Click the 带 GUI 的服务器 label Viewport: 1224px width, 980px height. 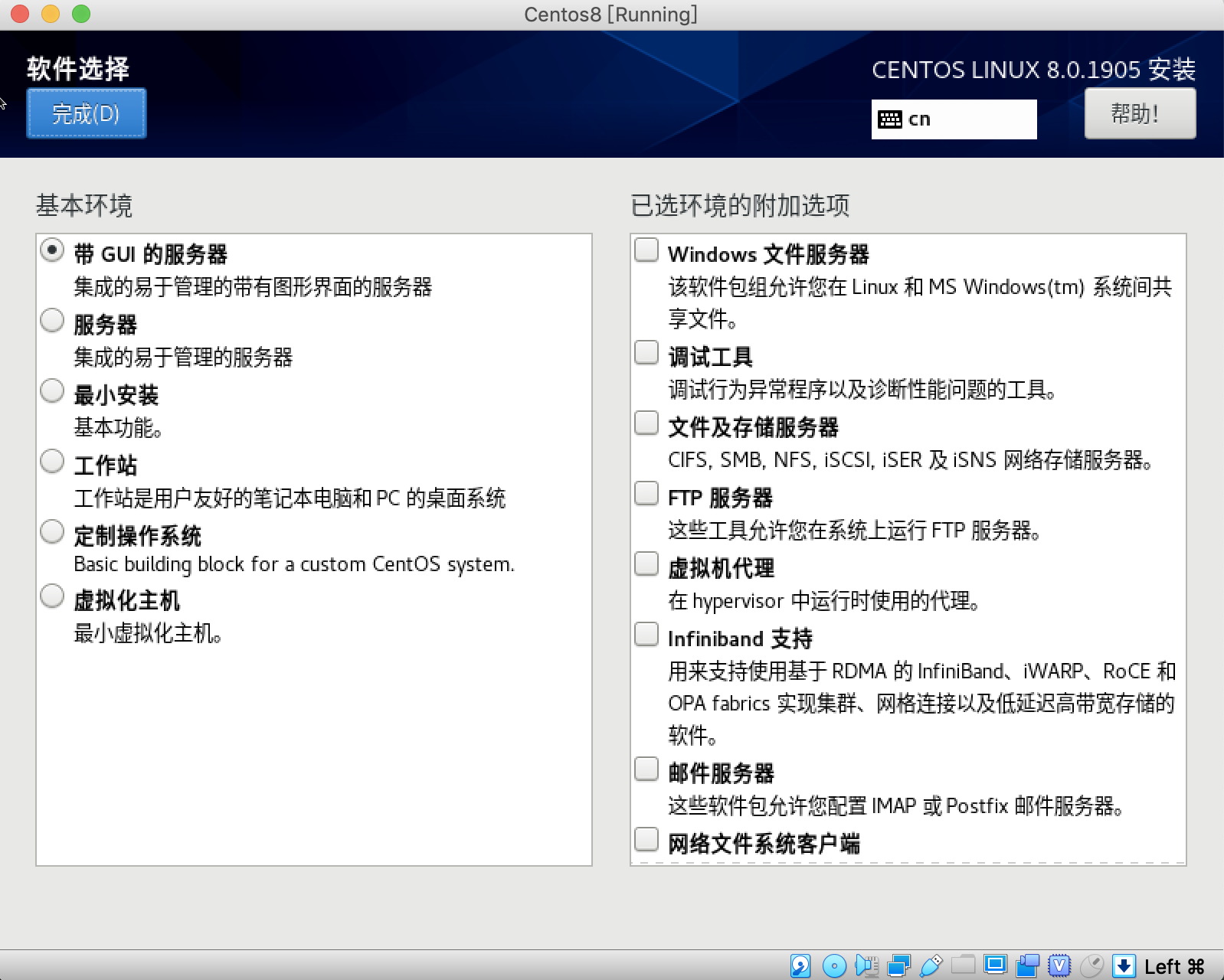coord(151,254)
